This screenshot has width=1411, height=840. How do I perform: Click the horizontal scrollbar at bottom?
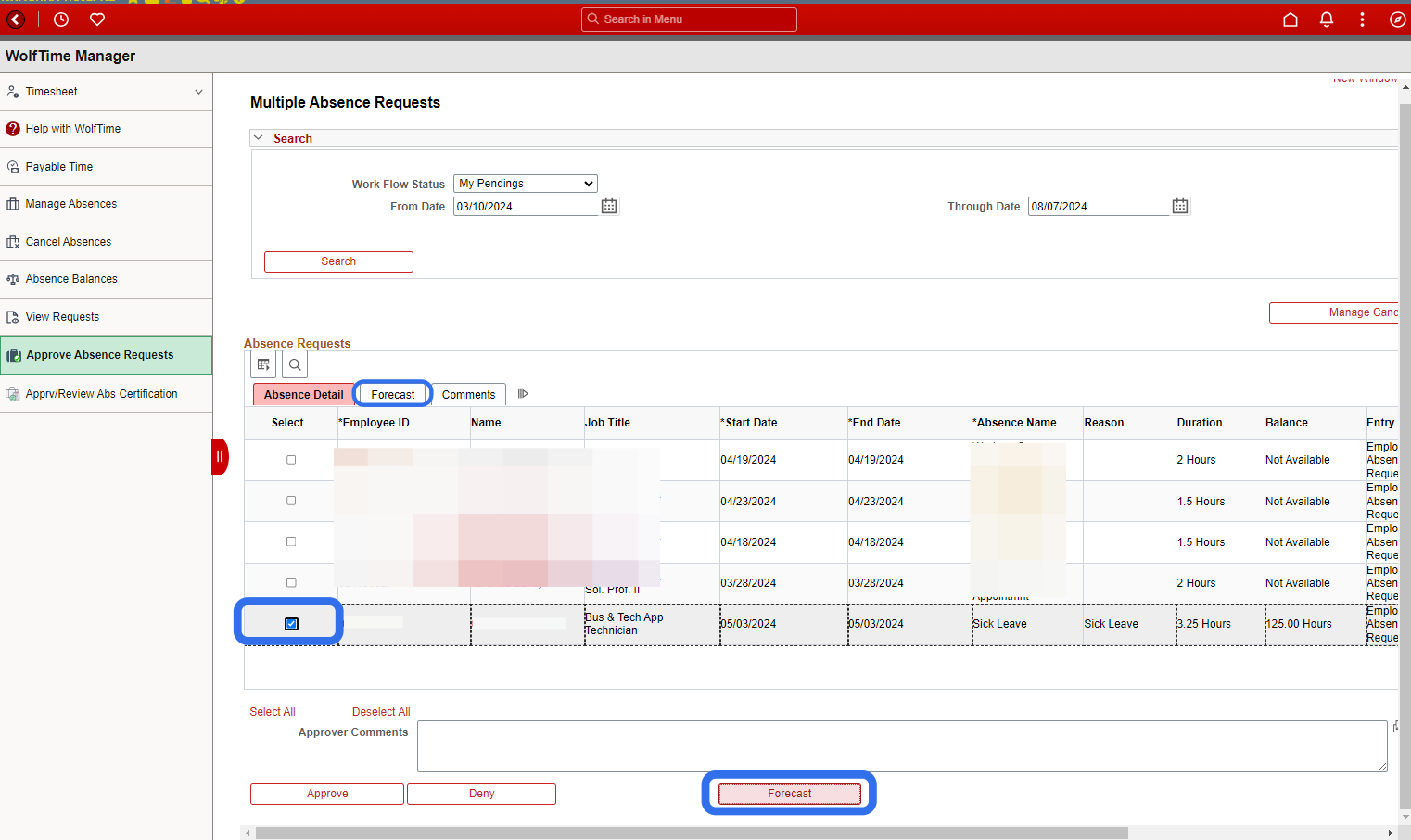click(692, 833)
